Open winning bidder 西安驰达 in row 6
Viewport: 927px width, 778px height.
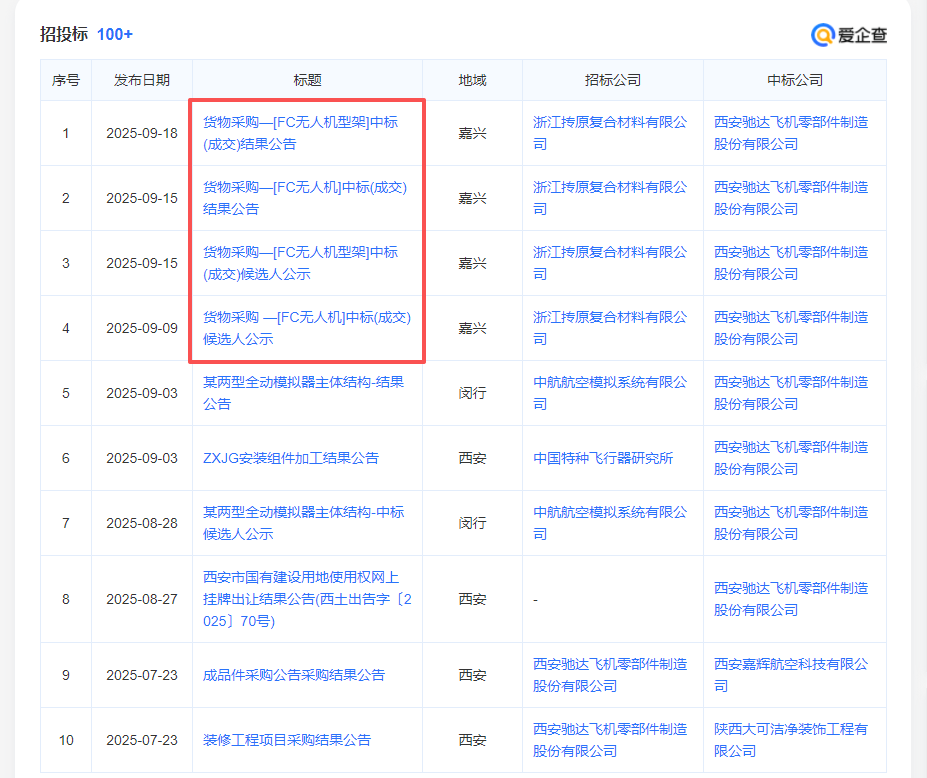click(x=791, y=458)
